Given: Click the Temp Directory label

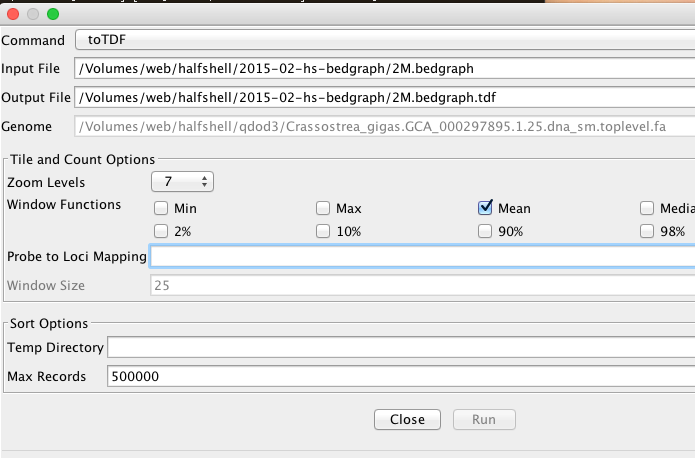Looking at the screenshot, I should coord(55,348).
